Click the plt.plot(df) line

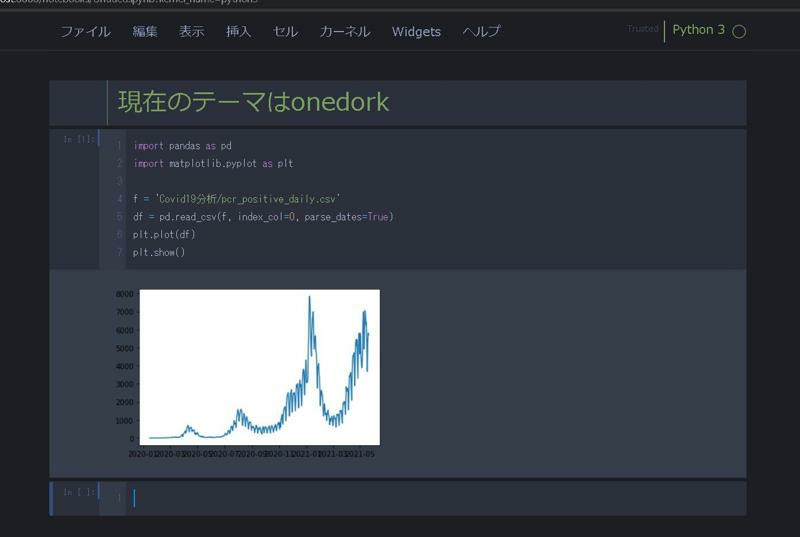tap(164, 235)
